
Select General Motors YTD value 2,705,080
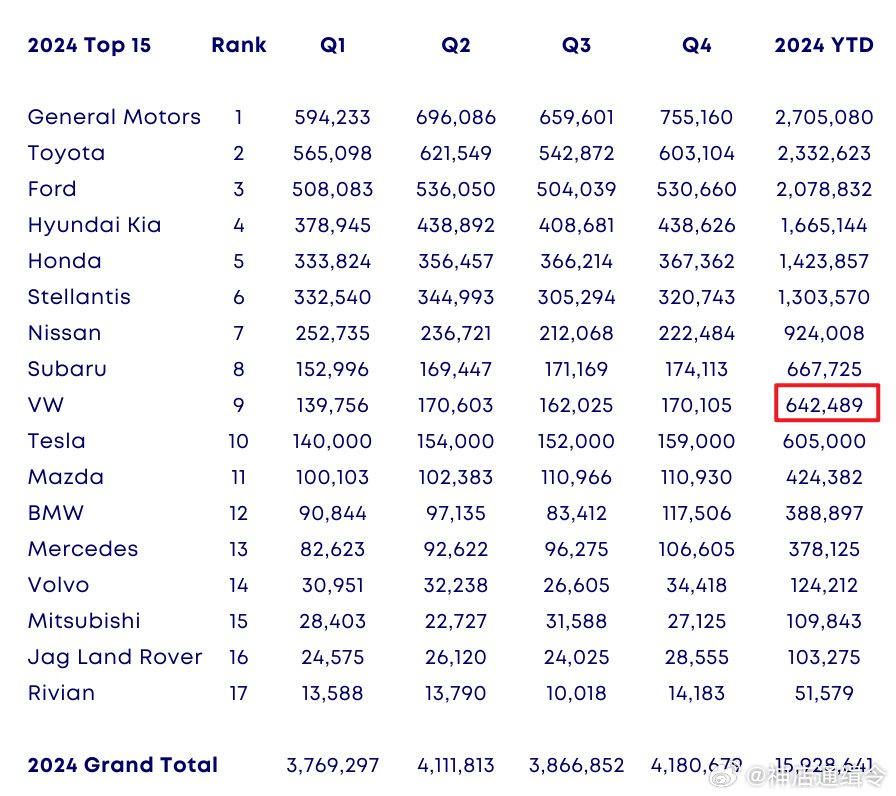coord(824,118)
